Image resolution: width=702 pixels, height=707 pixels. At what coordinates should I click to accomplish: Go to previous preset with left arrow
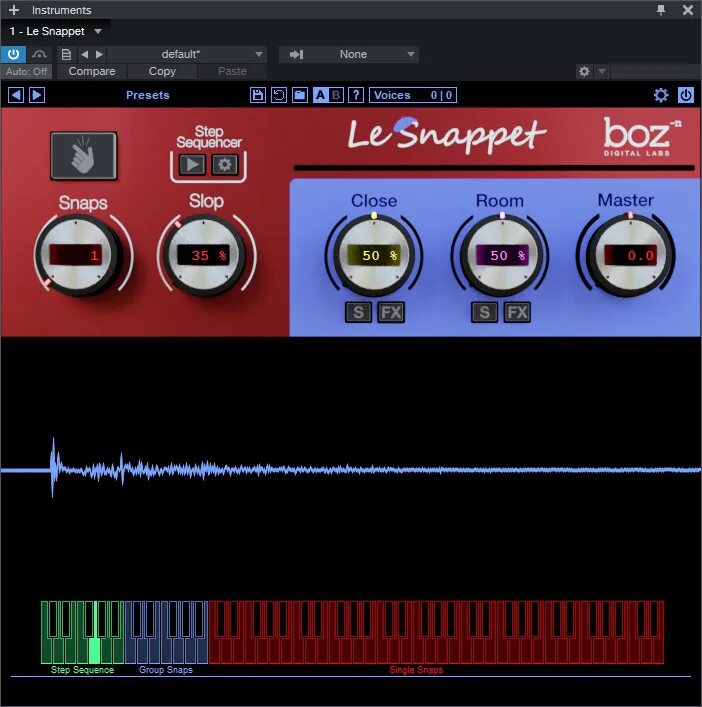pos(16,95)
